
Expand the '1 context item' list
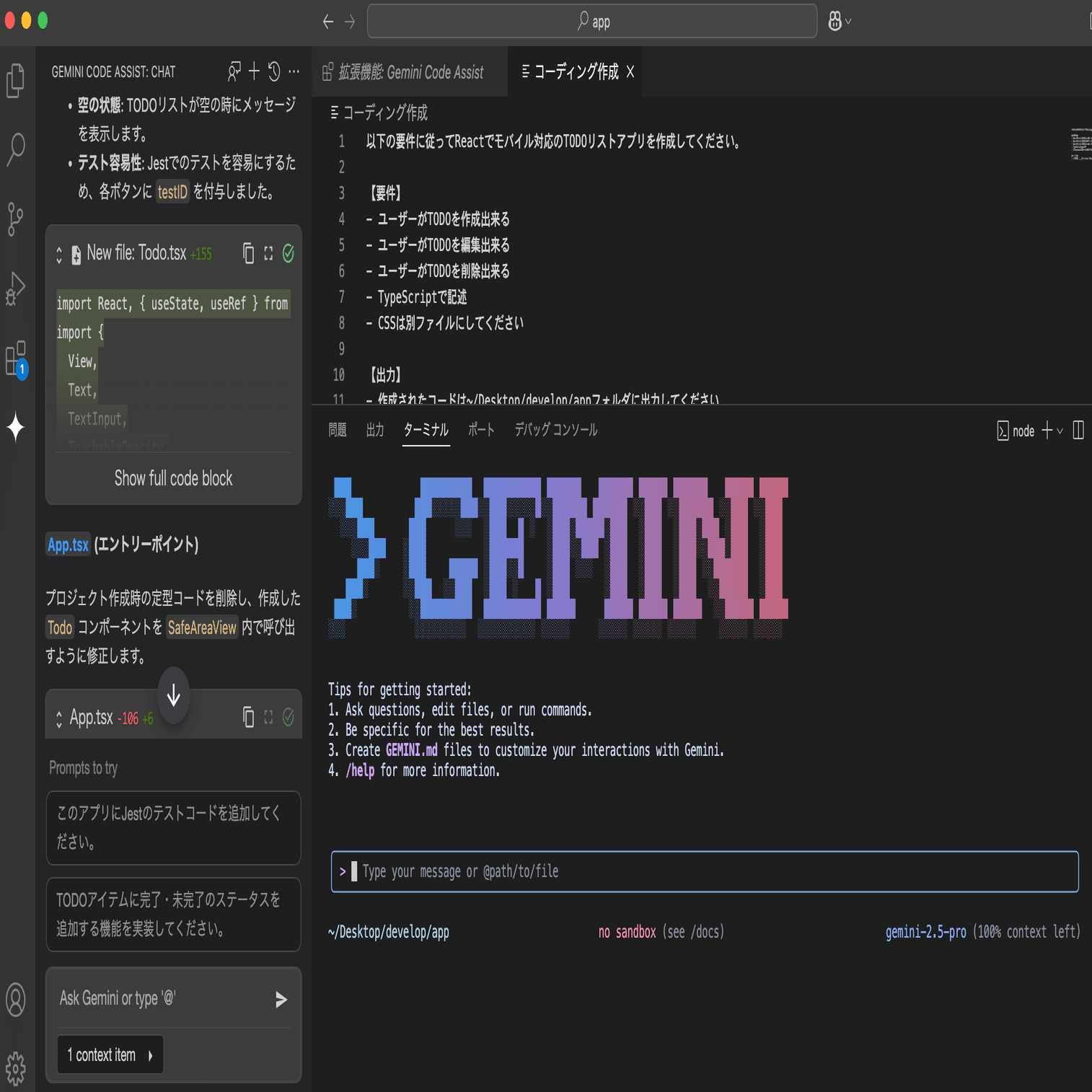(110, 1054)
